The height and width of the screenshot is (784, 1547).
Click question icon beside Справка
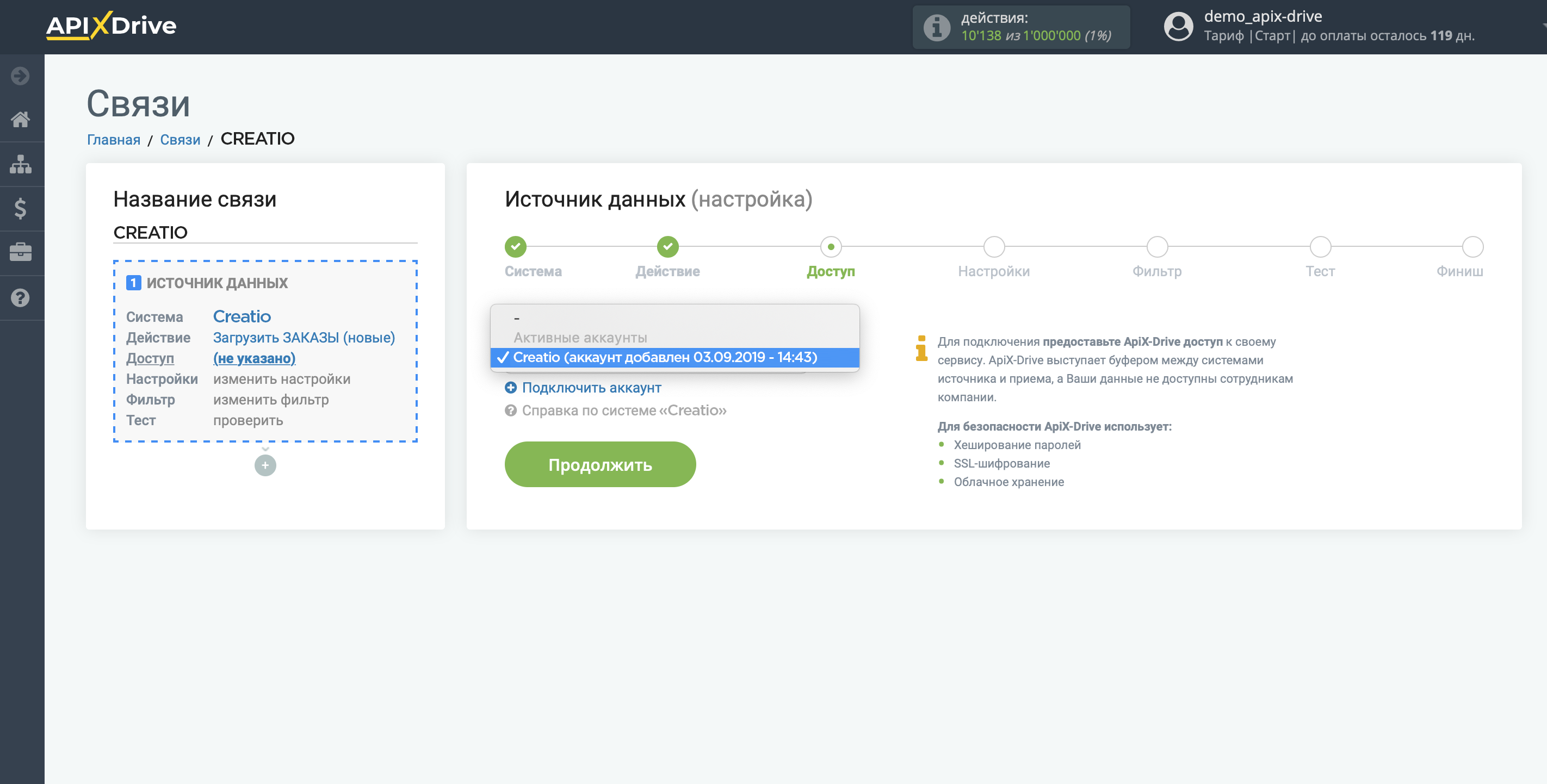510,410
